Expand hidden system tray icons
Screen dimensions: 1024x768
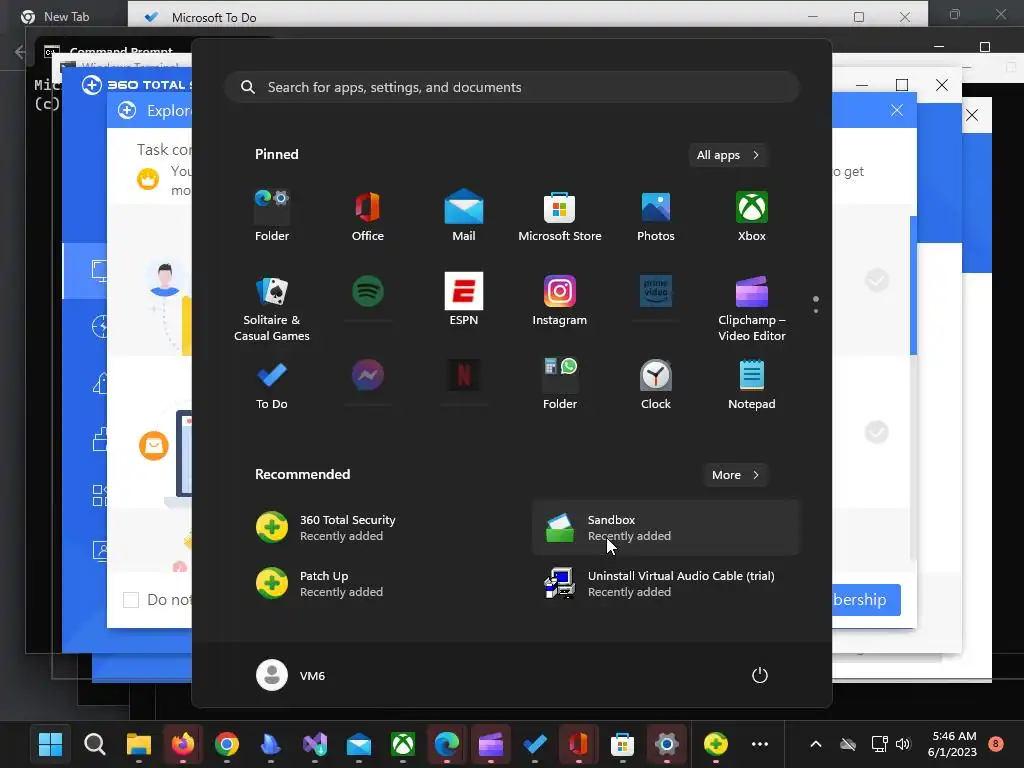click(816, 744)
